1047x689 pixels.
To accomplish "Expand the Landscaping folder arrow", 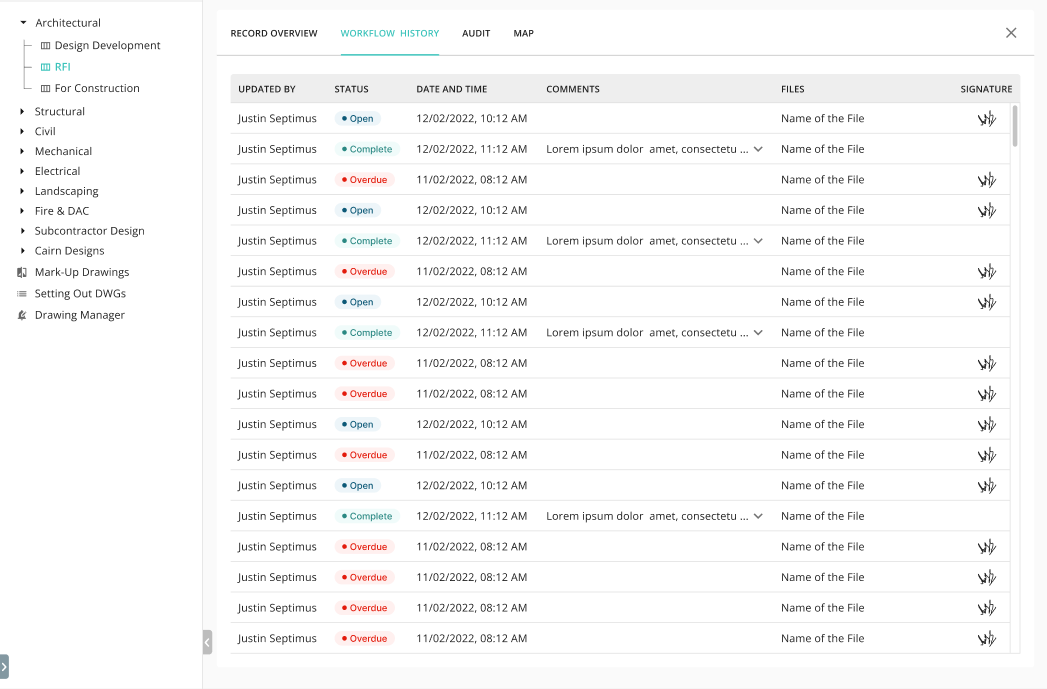I will pyautogui.click(x=22, y=191).
